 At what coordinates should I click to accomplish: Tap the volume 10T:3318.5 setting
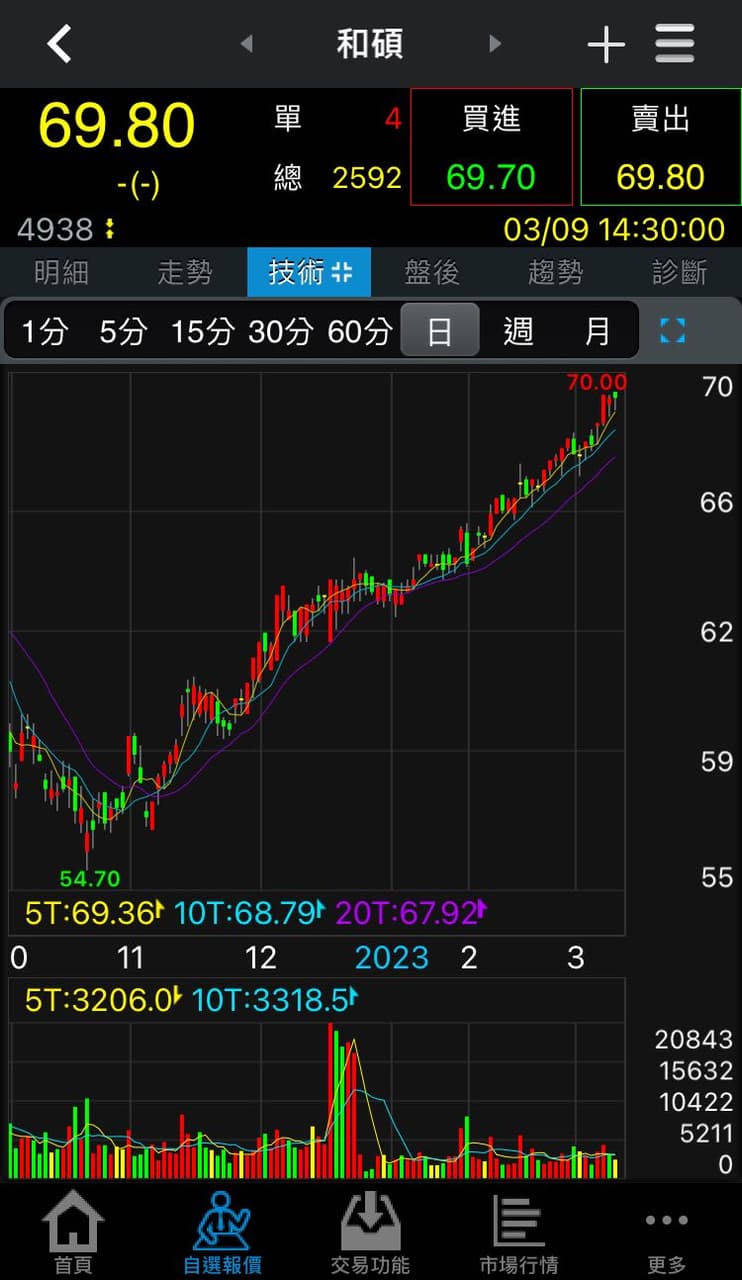pyautogui.click(x=274, y=1000)
